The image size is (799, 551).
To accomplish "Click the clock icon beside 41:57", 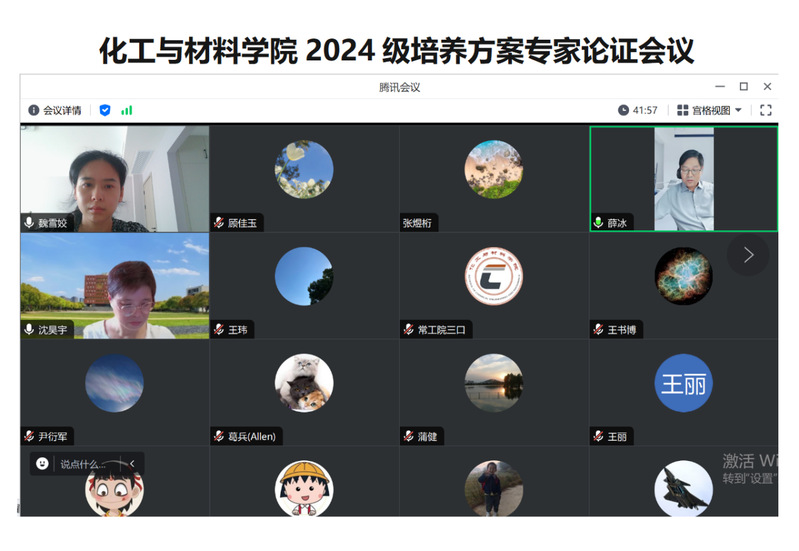I will pos(623,110).
